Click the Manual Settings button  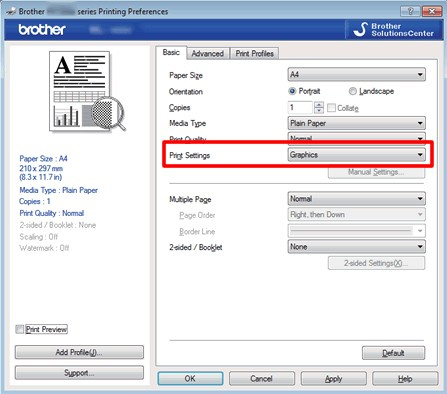click(x=376, y=172)
